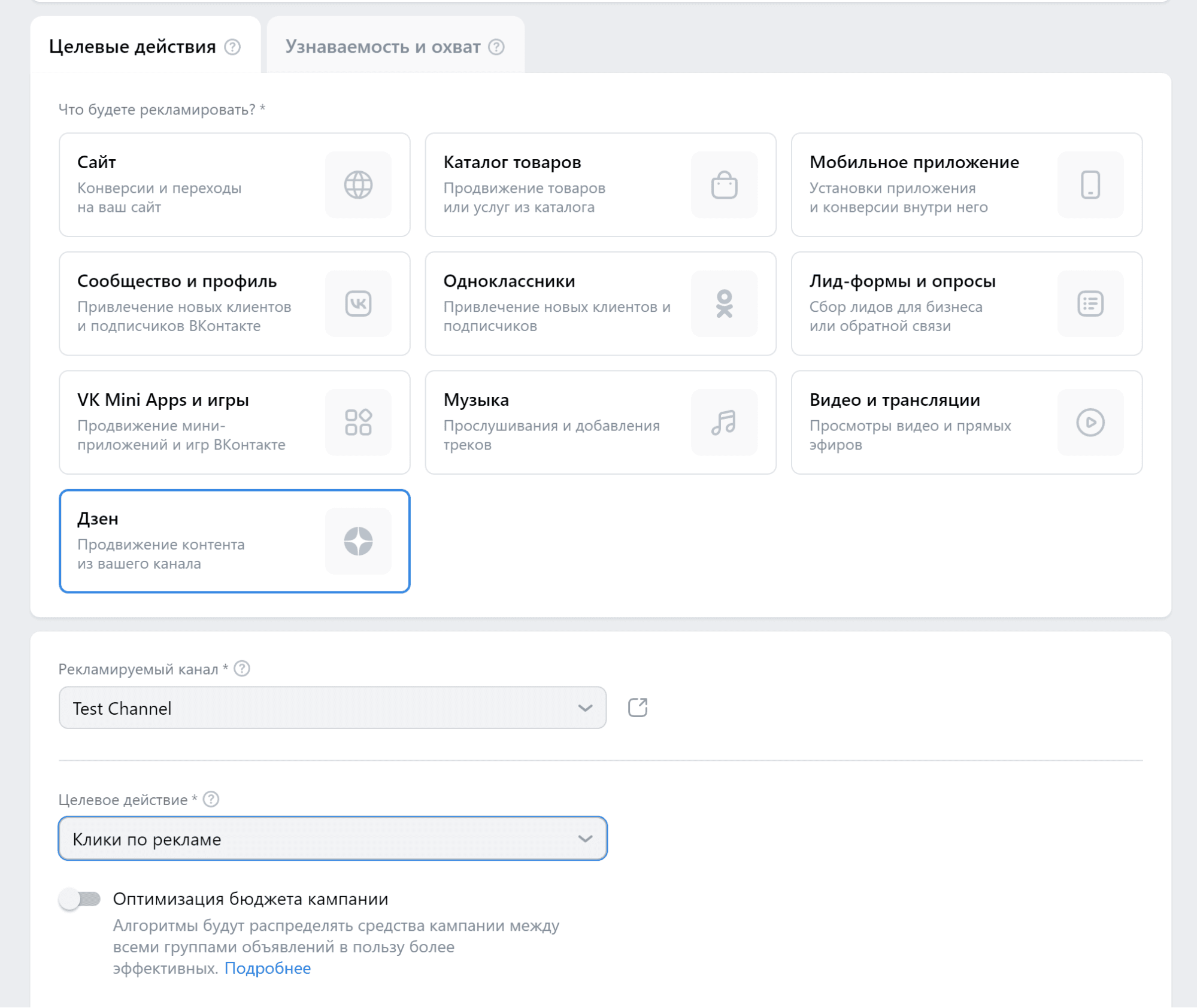Pick Сообщество и профиль card title
Image resolution: width=1197 pixels, height=1008 pixels.
tap(177, 281)
